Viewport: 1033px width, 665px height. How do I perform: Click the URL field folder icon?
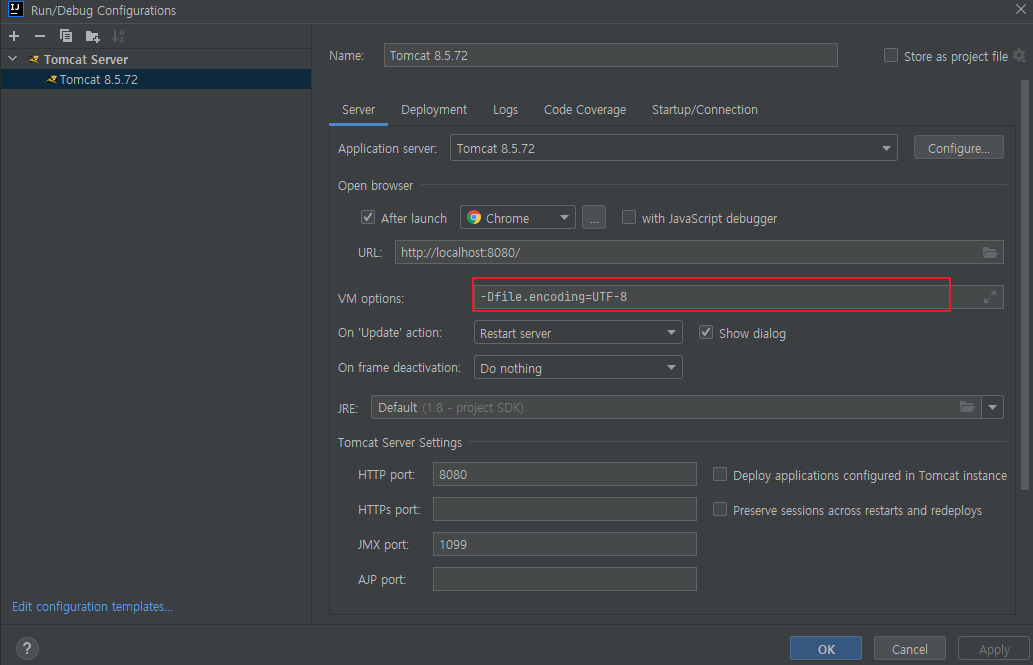click(990, 252)
